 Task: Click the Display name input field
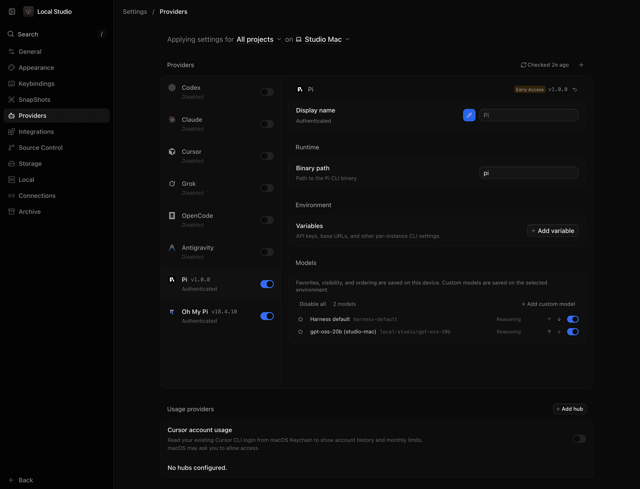[x=529, y=115]
